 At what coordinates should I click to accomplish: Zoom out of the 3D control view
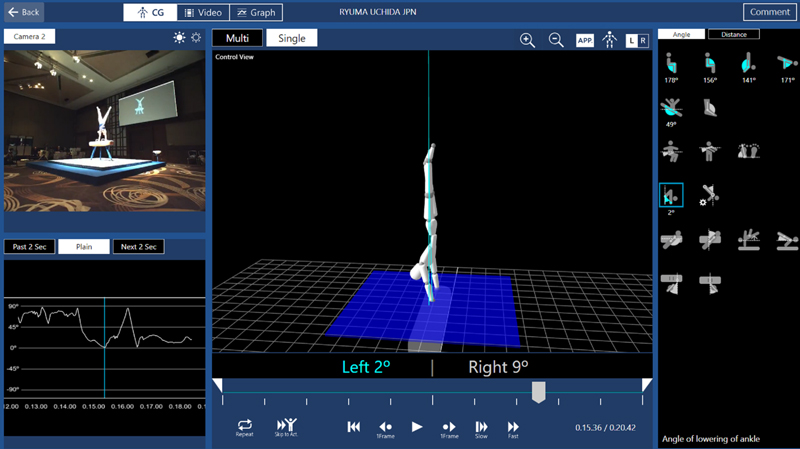(x=556, y=40)
